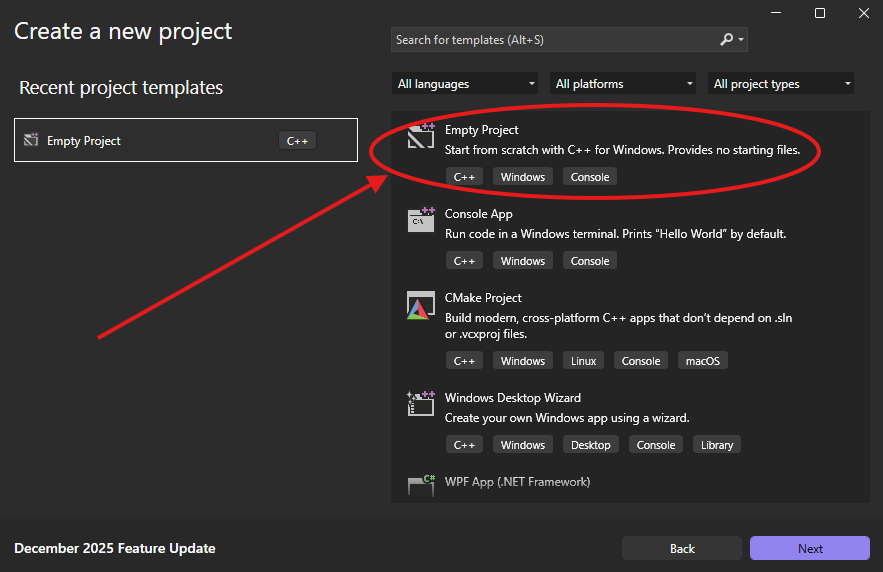Viewport: 883px width, 572px height.
Task: Click C++ tag under Windows Desktop Wizard
Action: [x=465, y=445]
